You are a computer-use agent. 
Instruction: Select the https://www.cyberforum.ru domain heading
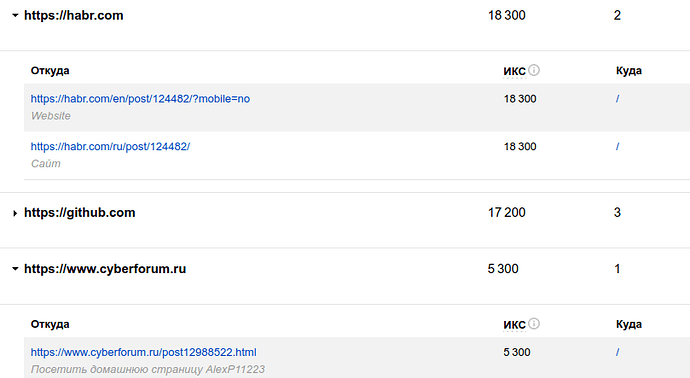(x=105, y=269)
